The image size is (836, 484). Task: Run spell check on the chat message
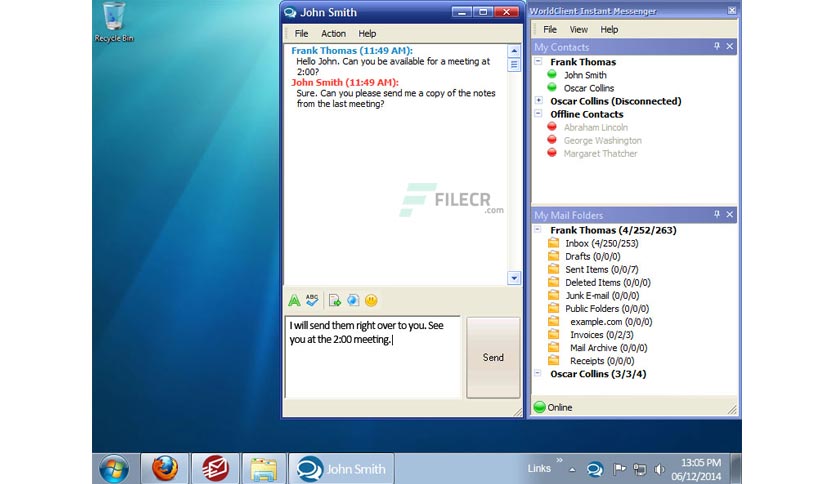(x=312, y=300)
